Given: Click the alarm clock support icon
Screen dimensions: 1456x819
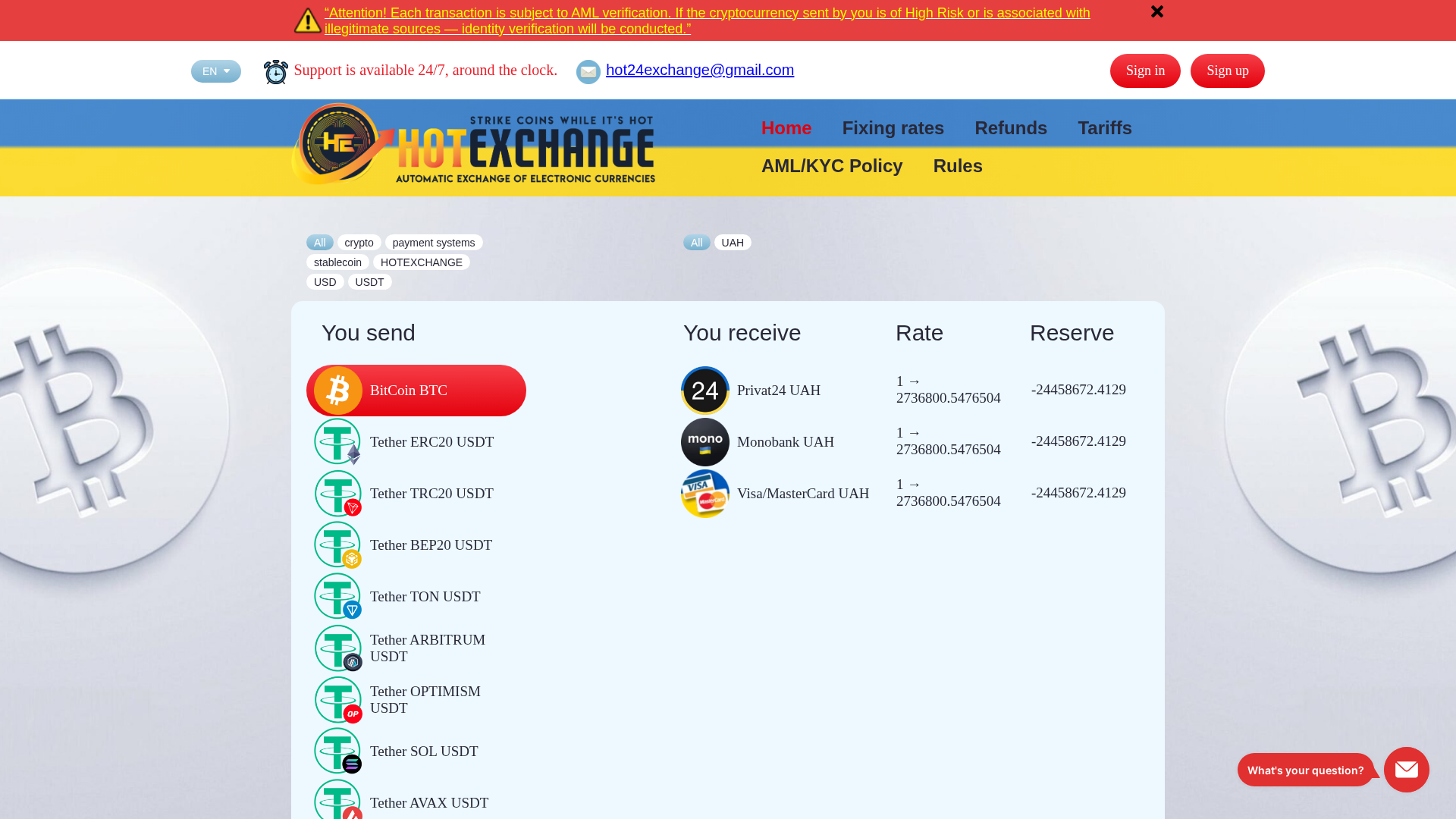Looking at the screenshot, I should pos(276,72).
